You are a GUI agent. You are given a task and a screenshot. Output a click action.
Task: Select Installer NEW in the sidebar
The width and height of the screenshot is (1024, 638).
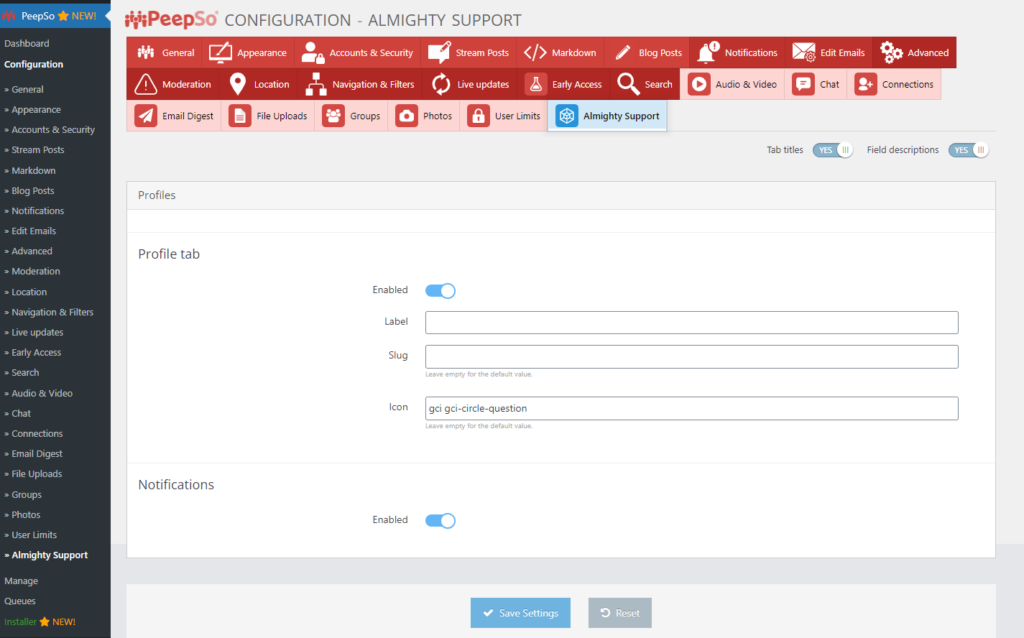tap(42, 621)
